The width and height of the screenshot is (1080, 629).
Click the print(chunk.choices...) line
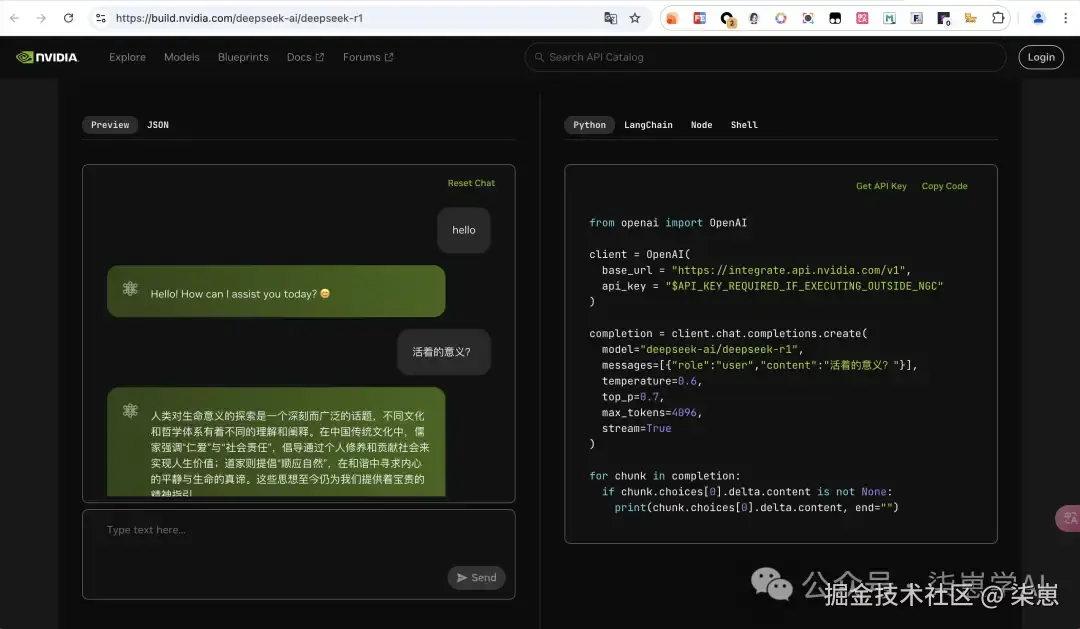[756, 508]
